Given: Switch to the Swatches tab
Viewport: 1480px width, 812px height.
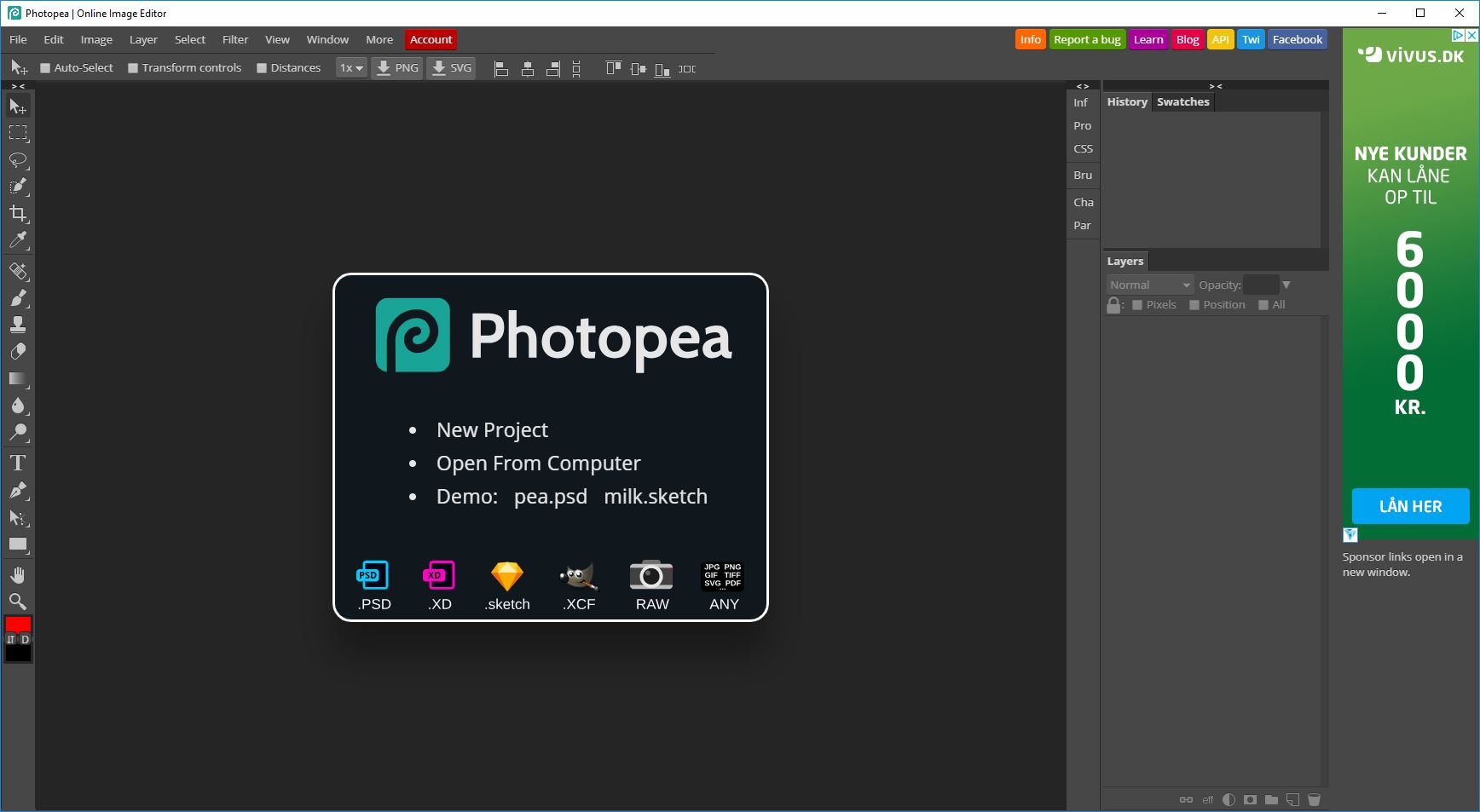Looking at the screenshot, I should (x=1182, y=101).
